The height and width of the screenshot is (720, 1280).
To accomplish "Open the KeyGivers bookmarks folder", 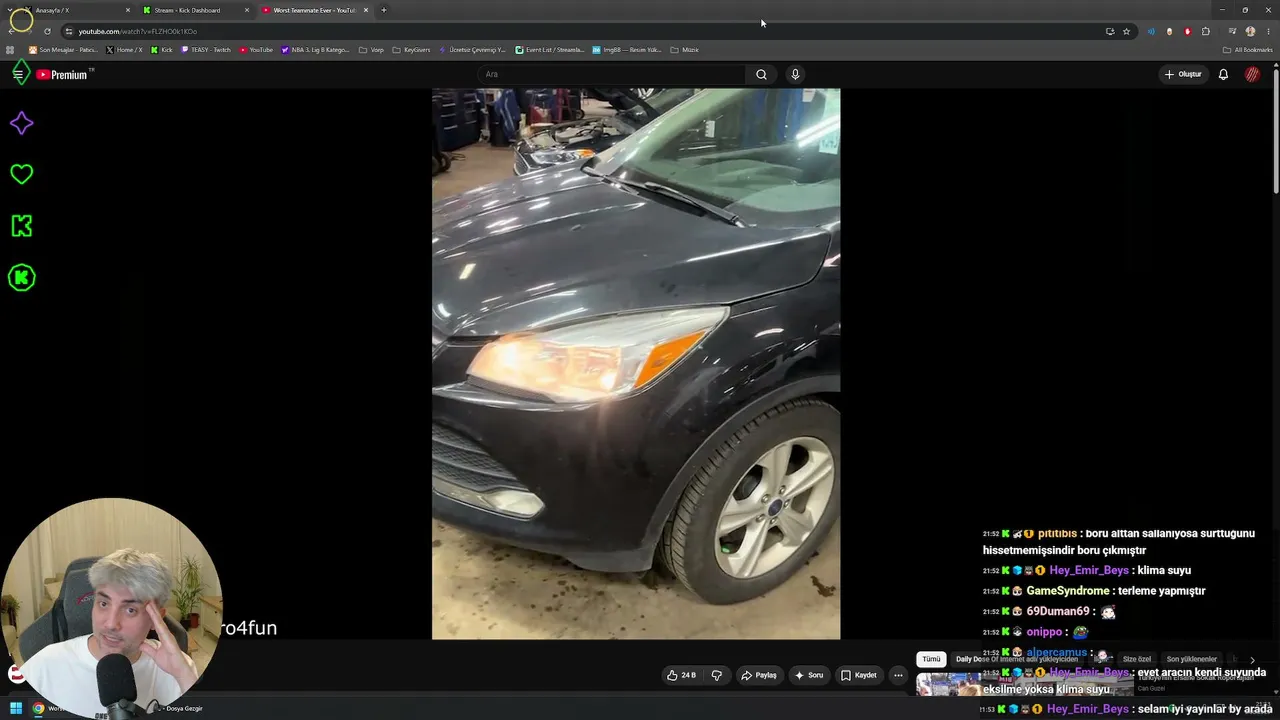I will click(x=411, y=49).
